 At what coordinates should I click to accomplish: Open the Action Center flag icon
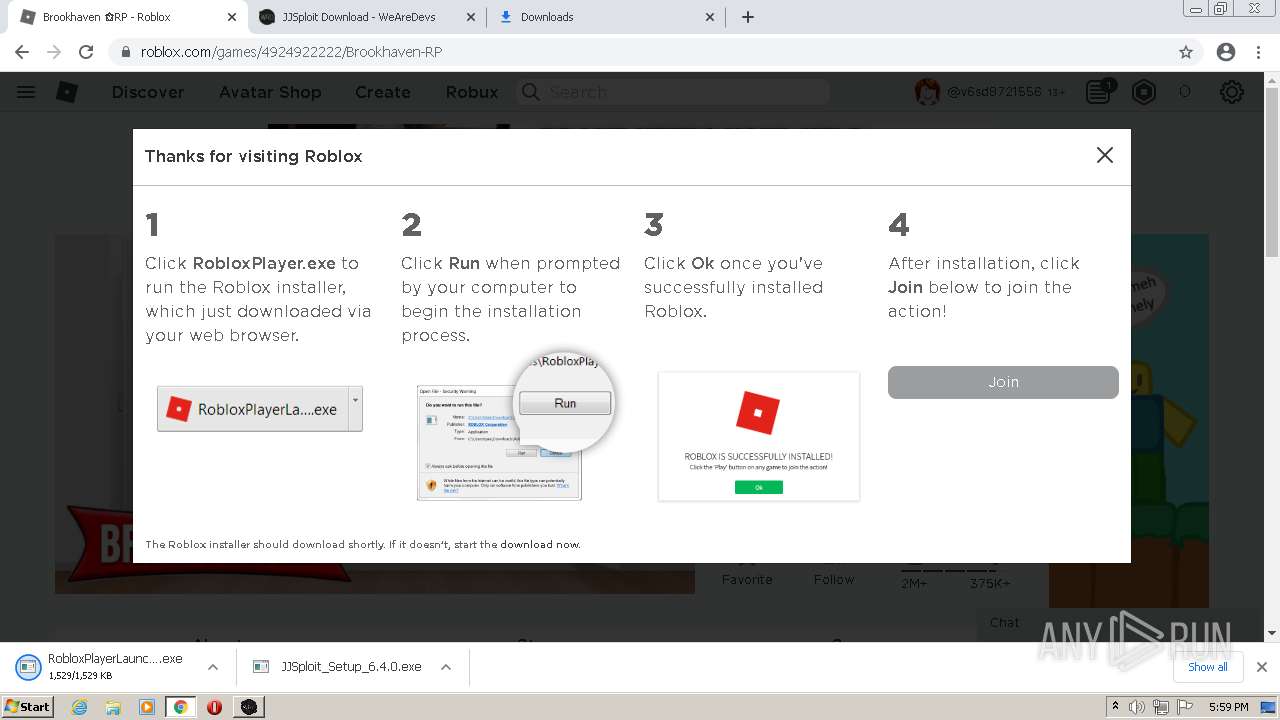(x=1185, y=707)
